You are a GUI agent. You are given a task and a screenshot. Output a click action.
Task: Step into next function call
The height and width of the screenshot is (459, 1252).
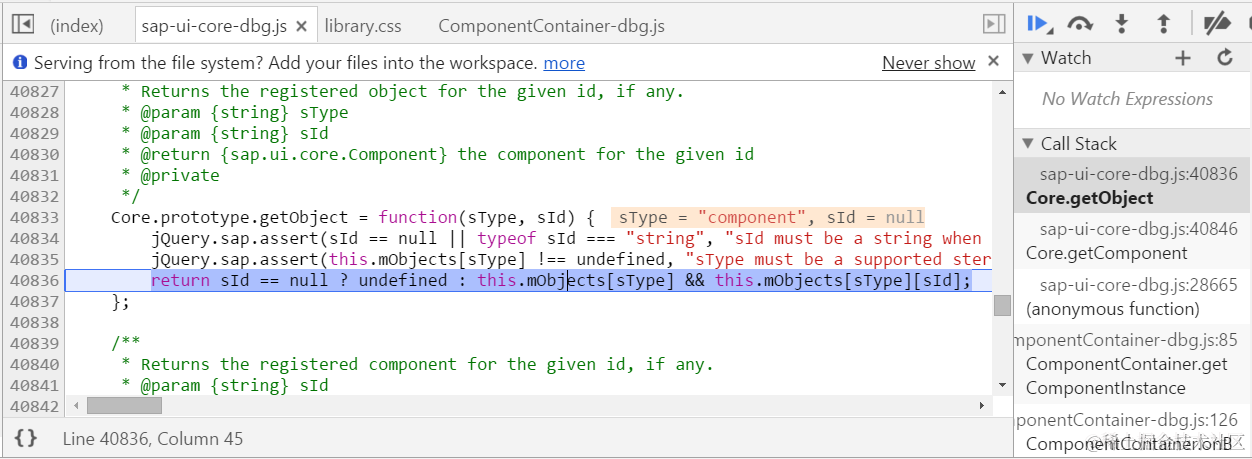tap(1122, 24)
